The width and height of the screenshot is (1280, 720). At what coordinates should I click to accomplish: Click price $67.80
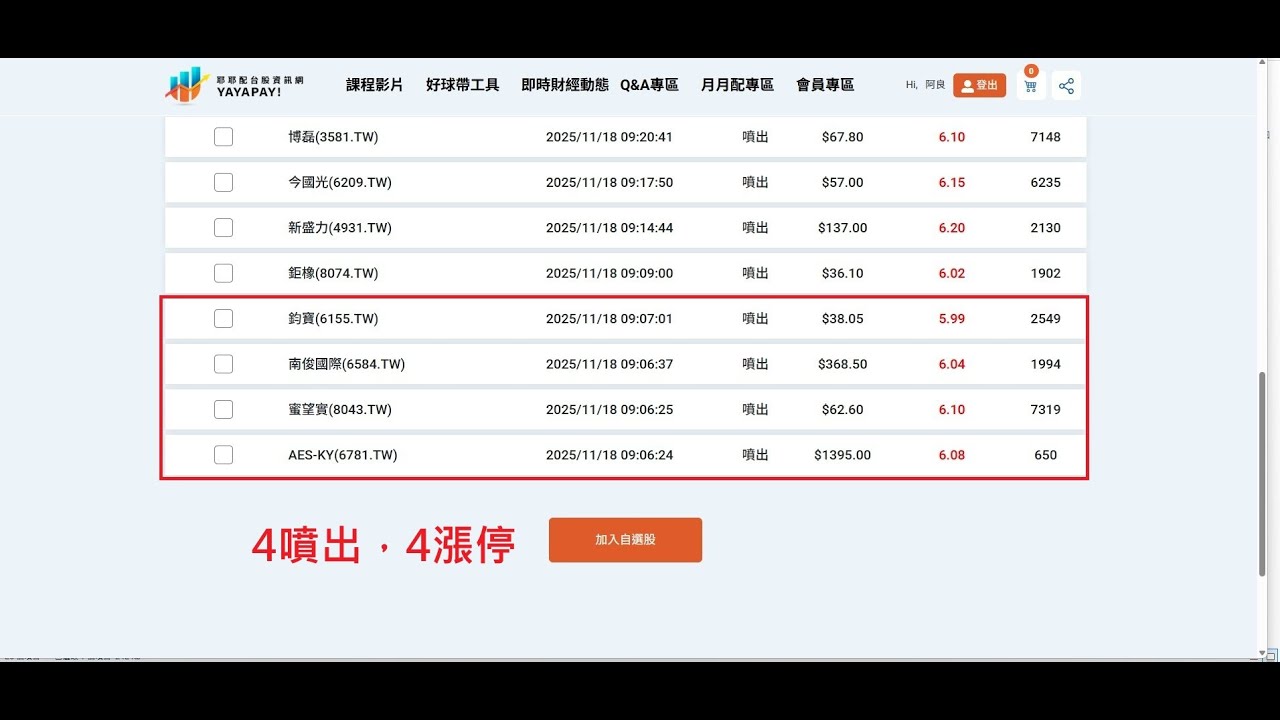(x=842, y=137)
